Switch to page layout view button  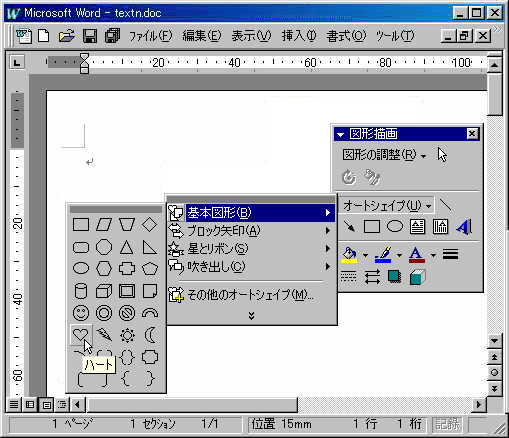point(47,405)
